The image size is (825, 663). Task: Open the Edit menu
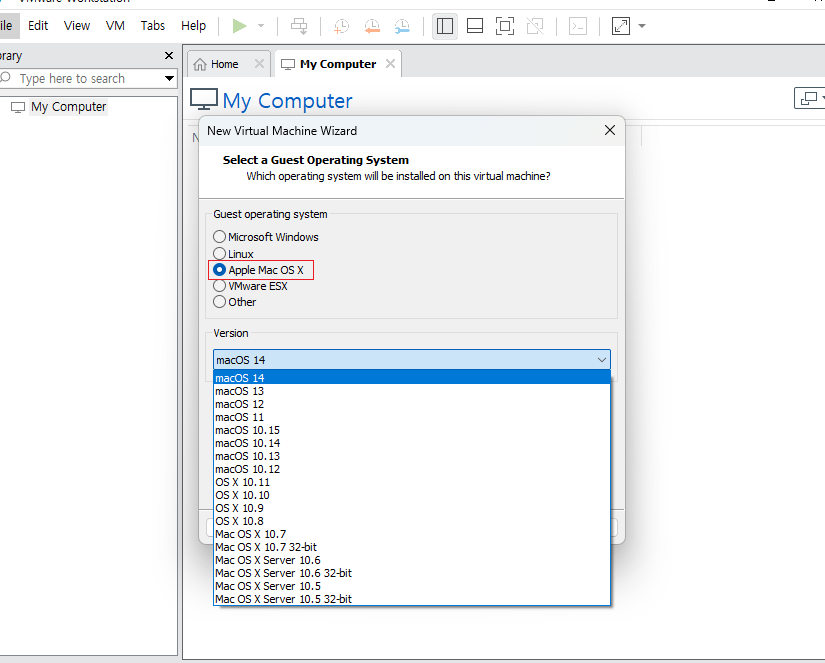pyautogui.click(x=38, y=25)
